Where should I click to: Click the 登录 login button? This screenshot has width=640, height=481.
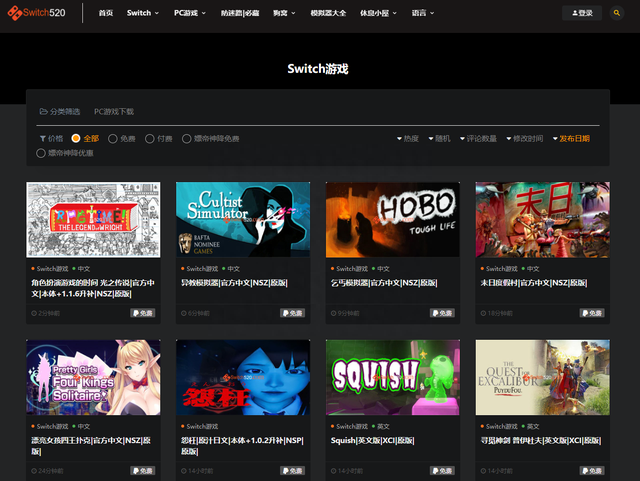(582, 13)
